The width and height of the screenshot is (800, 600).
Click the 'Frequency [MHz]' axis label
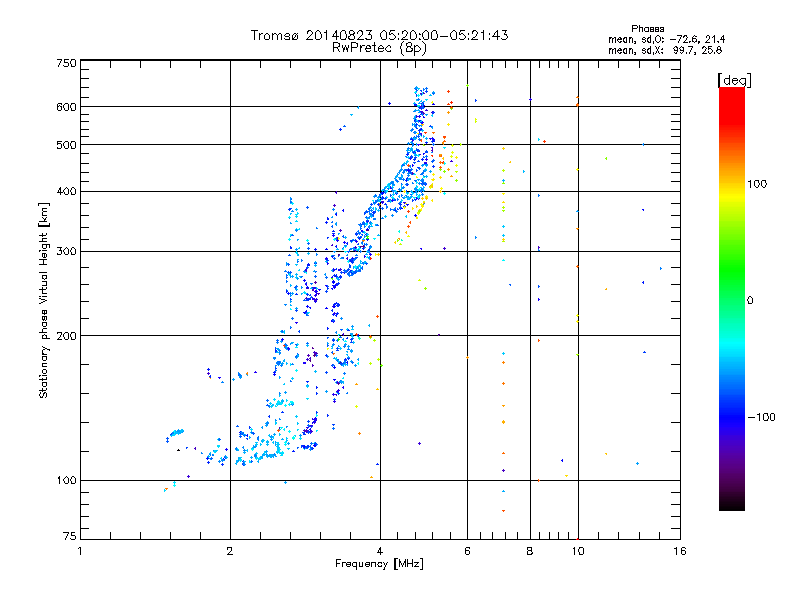[379, 564]
